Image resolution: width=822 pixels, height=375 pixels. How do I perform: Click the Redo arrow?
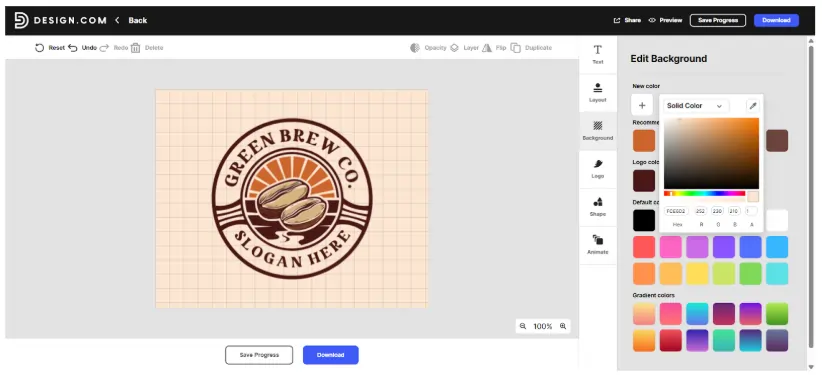(x=104, y=48)
